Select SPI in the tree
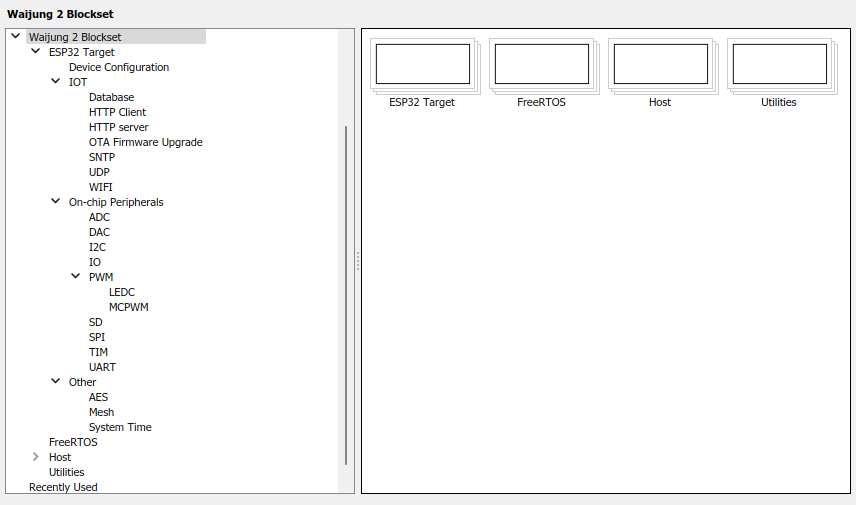 (97, 337)
